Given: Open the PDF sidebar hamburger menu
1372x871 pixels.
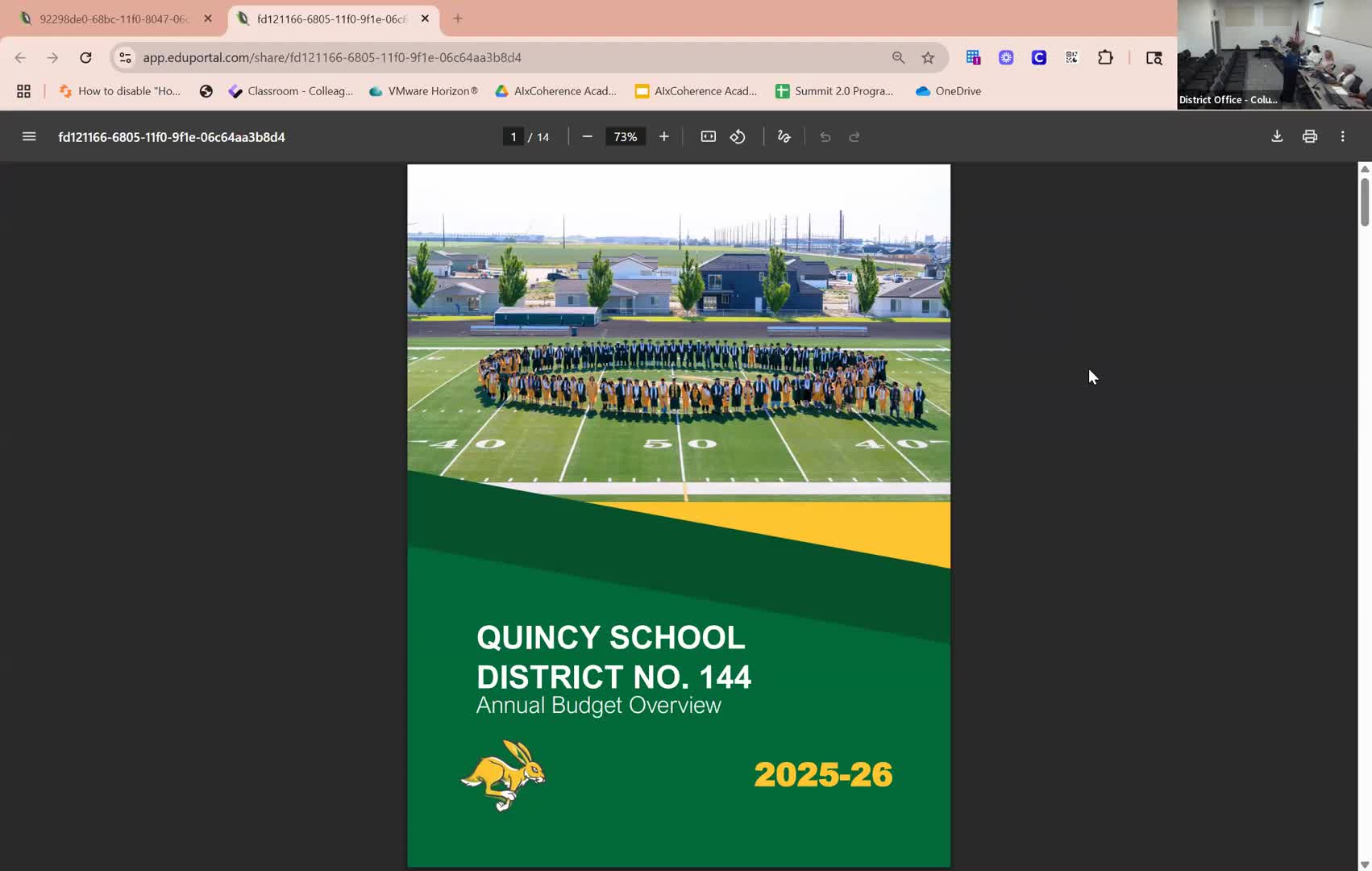Looking at the screenshot, I should point(29,136).
